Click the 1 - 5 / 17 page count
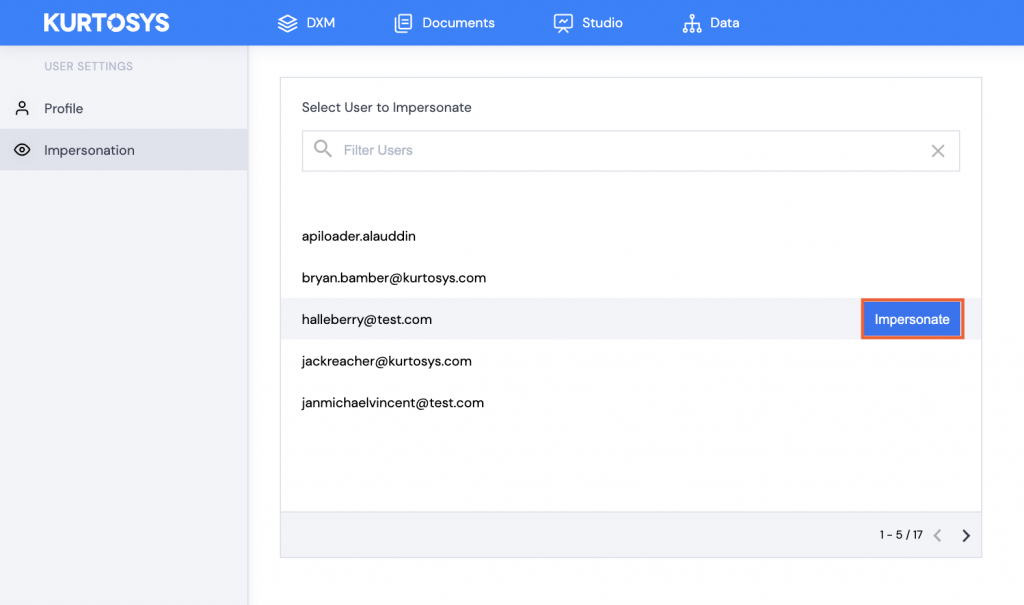1024x605 pixels. click(x=901, y=535)
